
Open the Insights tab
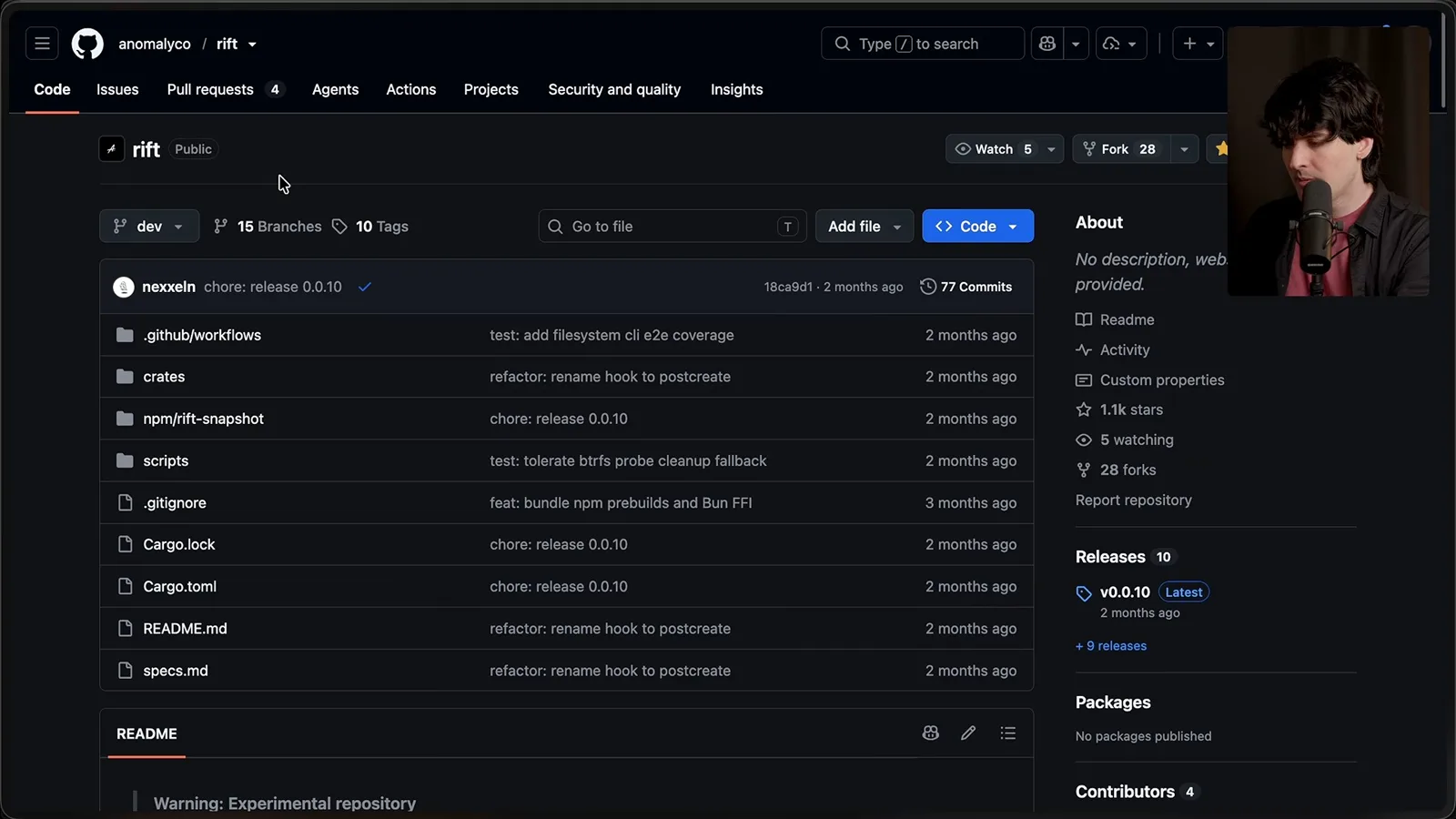[x=736, y=89]
